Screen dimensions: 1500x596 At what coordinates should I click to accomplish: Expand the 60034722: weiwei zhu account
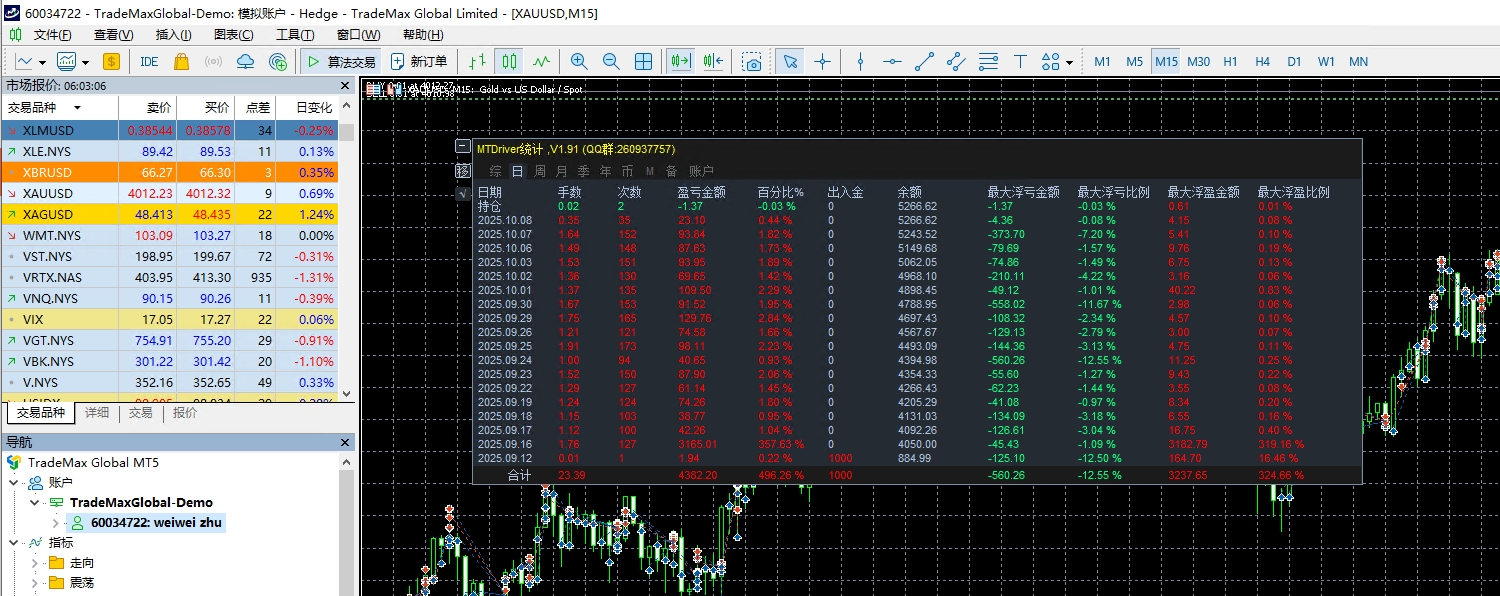[56, 523]
